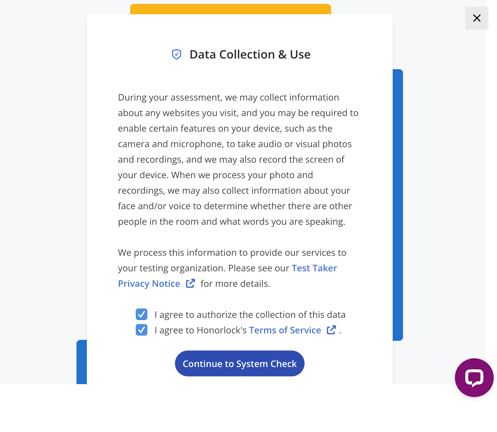Close the Data Collection dialog with X

point(477,18)
